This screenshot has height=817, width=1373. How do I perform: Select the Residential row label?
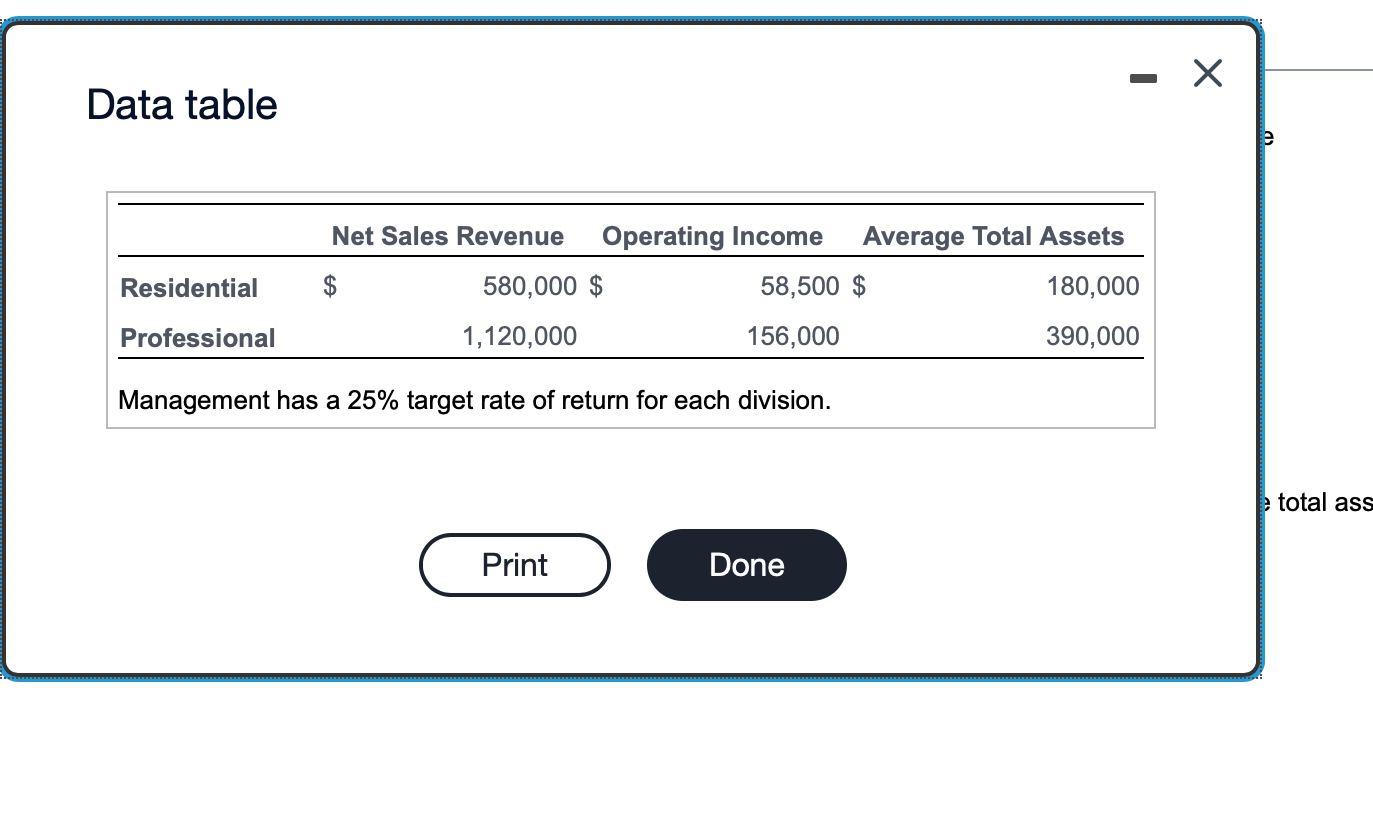[188, 287]
